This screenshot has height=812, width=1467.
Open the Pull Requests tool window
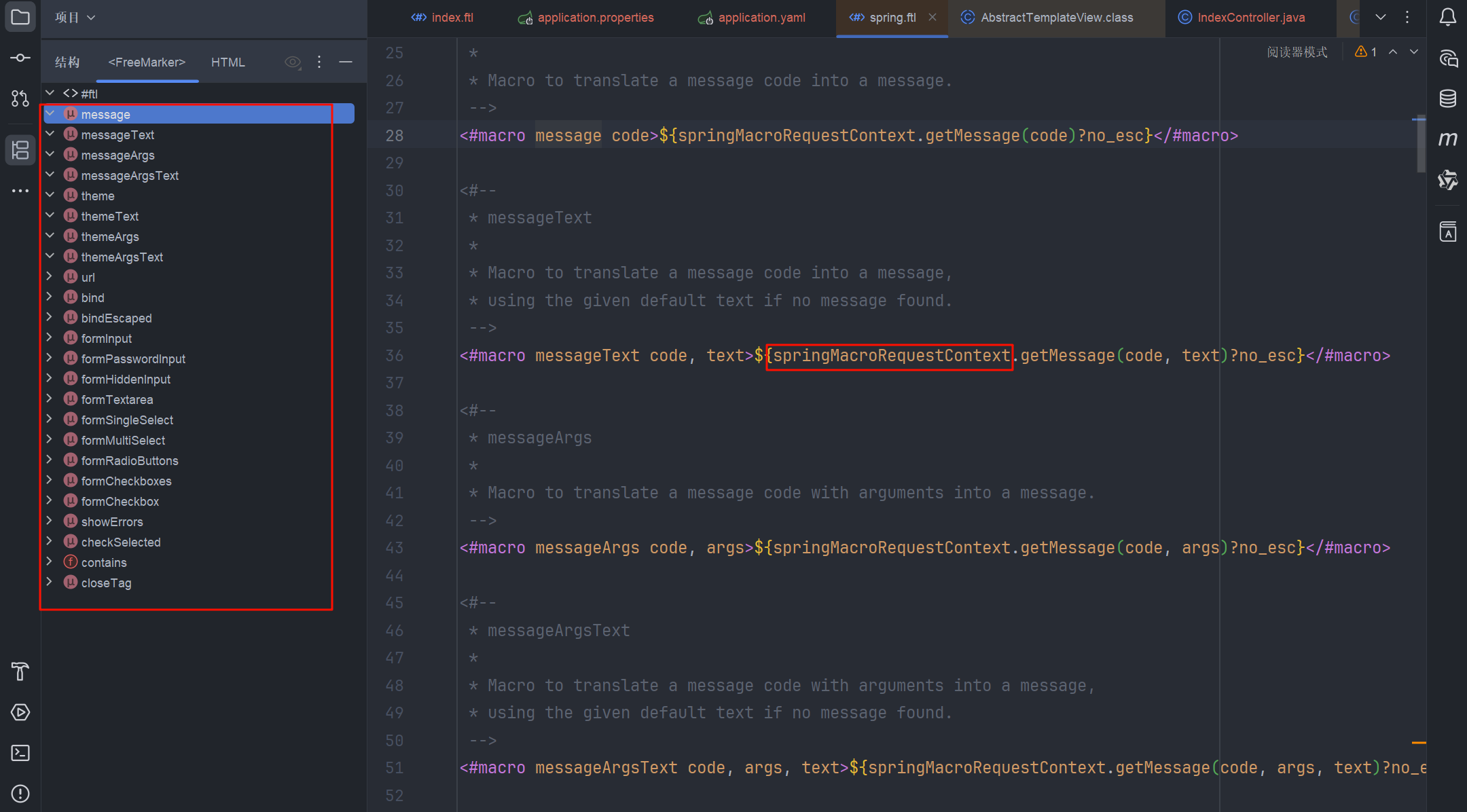pyautogui.click(x=20, y=98)
